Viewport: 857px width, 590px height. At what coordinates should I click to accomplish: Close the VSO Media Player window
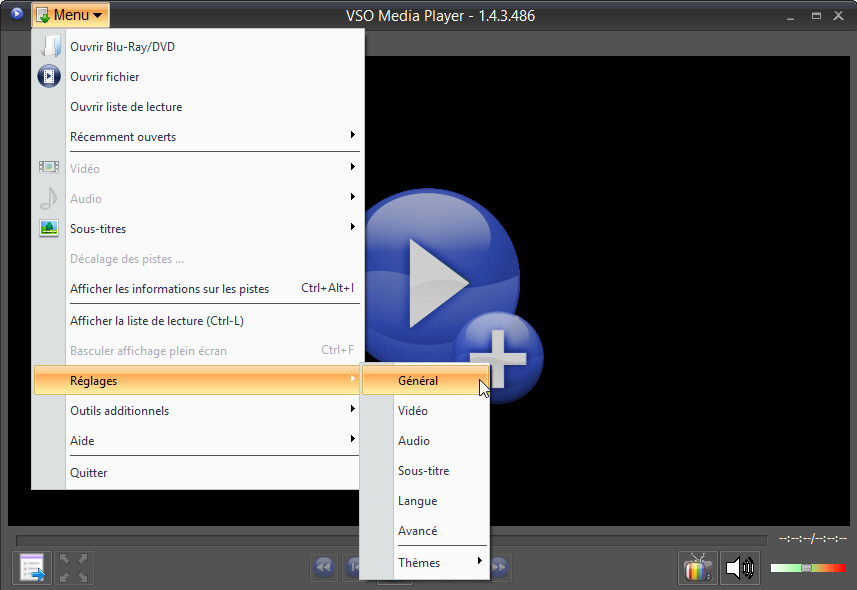coord(838,16)
